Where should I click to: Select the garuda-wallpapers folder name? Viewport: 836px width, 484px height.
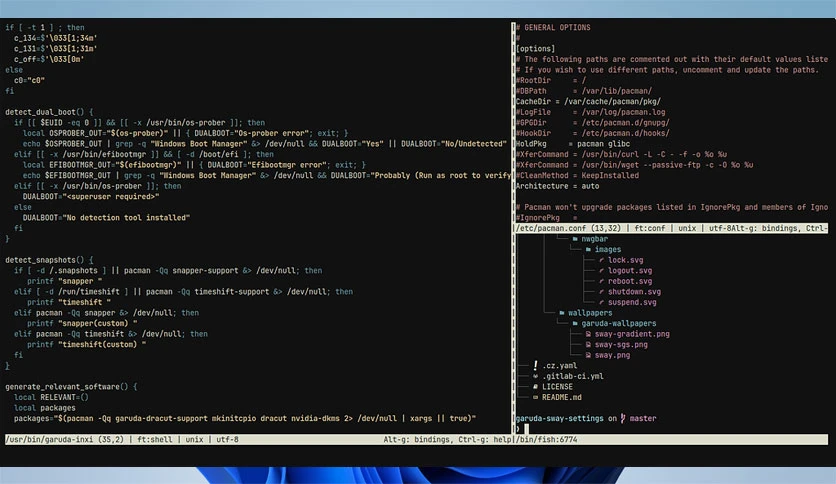tap(618, 324)
